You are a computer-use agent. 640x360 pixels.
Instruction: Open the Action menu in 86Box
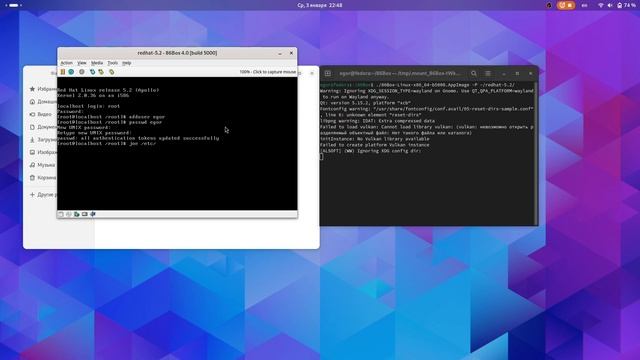point(66,63)
